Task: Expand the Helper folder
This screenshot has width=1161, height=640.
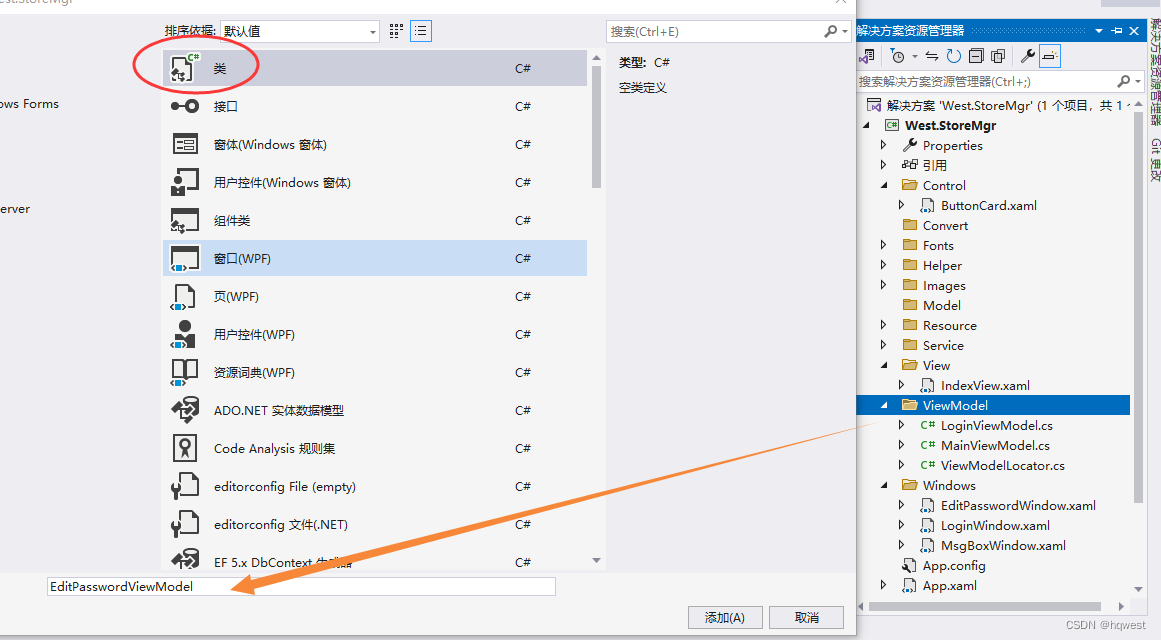Action: [883, 265]
